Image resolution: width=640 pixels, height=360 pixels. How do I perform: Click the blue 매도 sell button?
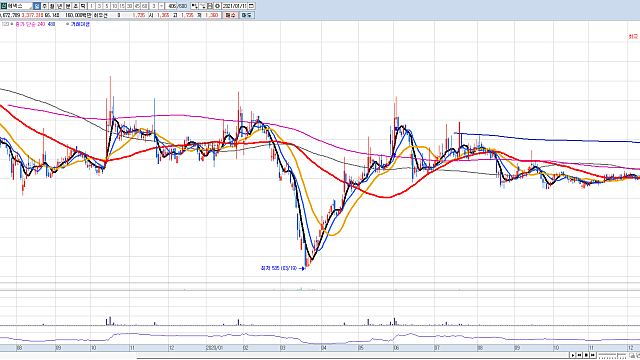point(247,15)
